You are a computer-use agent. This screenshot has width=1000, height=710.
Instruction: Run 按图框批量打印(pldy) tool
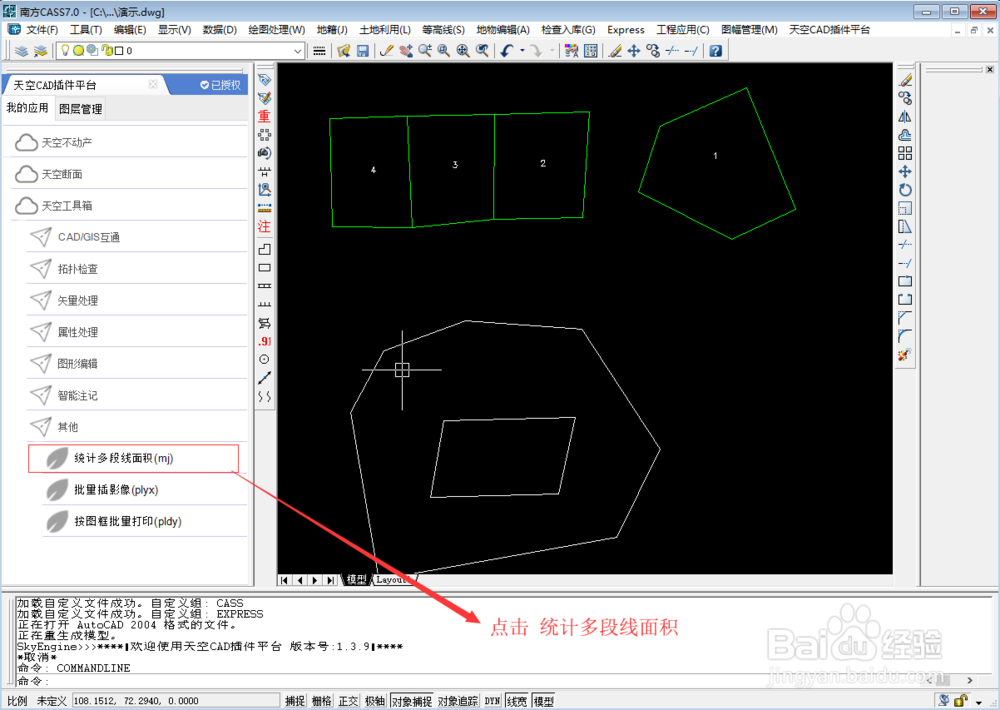(x=145, y=521)
